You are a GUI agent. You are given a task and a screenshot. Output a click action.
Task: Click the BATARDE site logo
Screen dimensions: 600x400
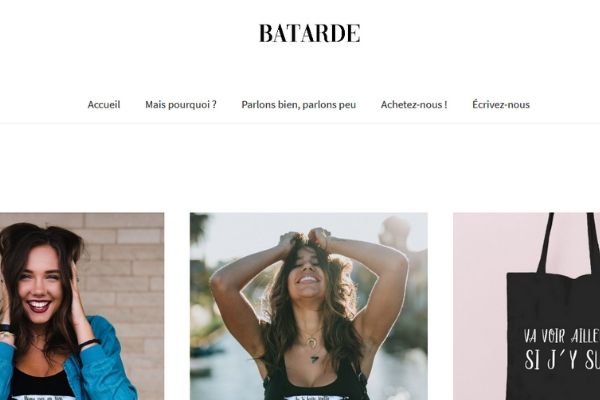310,33
